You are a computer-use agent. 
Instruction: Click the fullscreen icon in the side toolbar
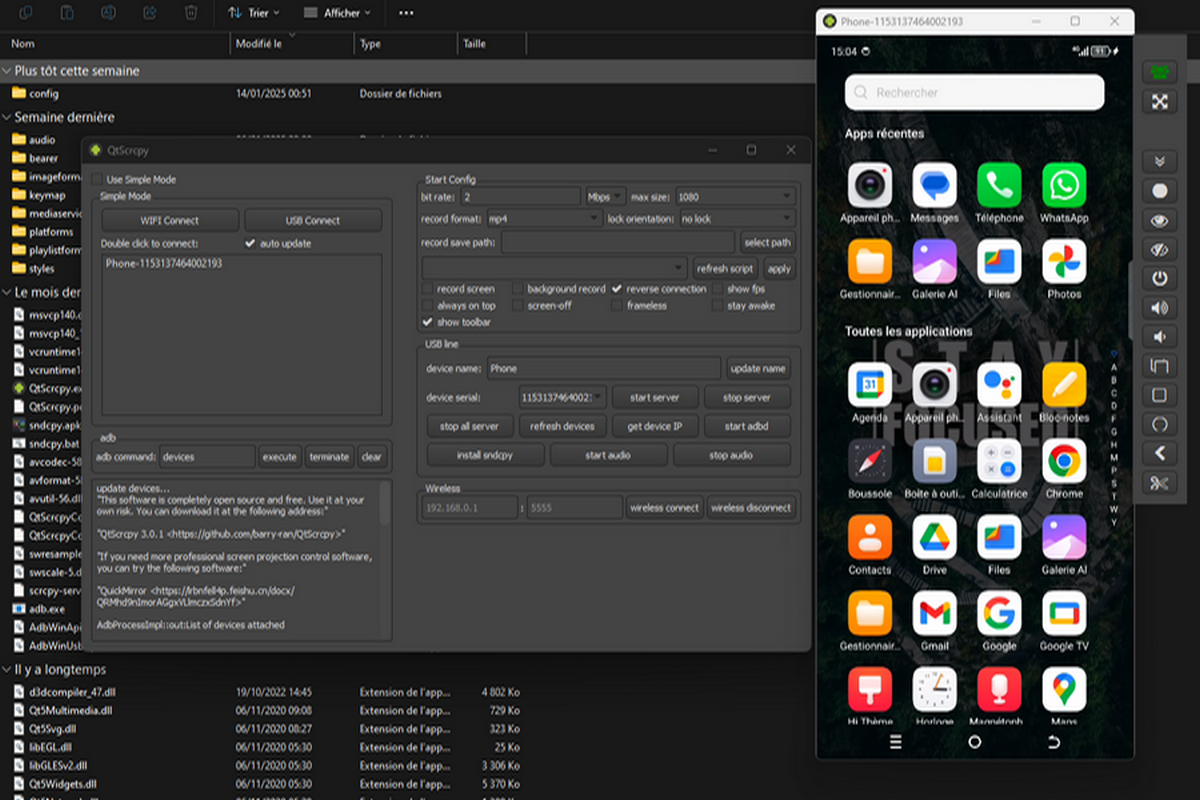(x=1160, y=102)
